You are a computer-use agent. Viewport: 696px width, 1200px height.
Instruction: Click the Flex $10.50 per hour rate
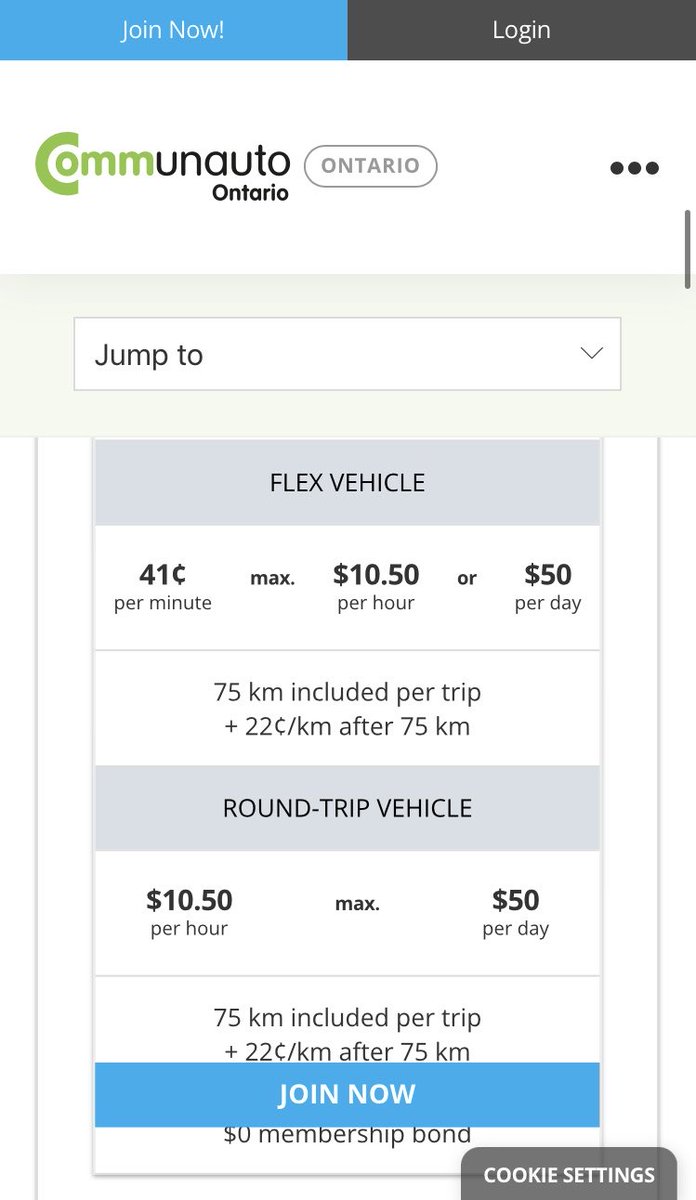point(376,587)
